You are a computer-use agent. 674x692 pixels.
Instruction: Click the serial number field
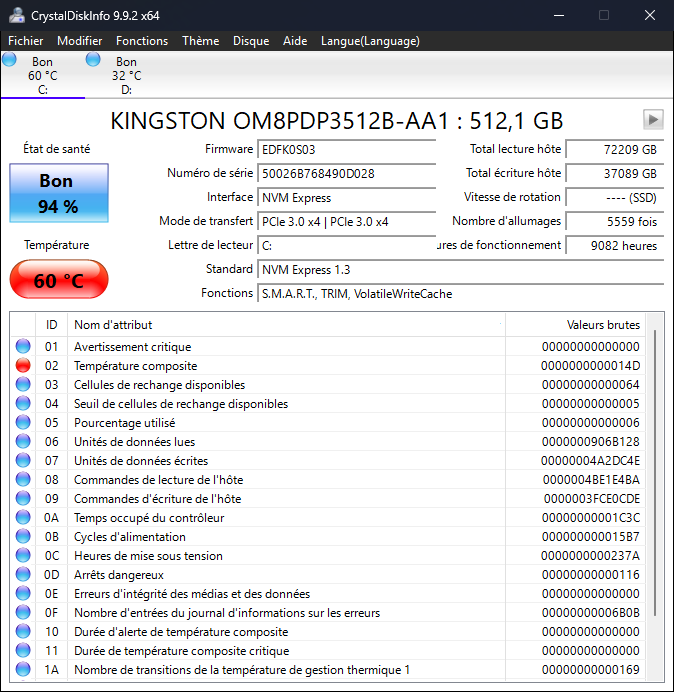point(347,173)
